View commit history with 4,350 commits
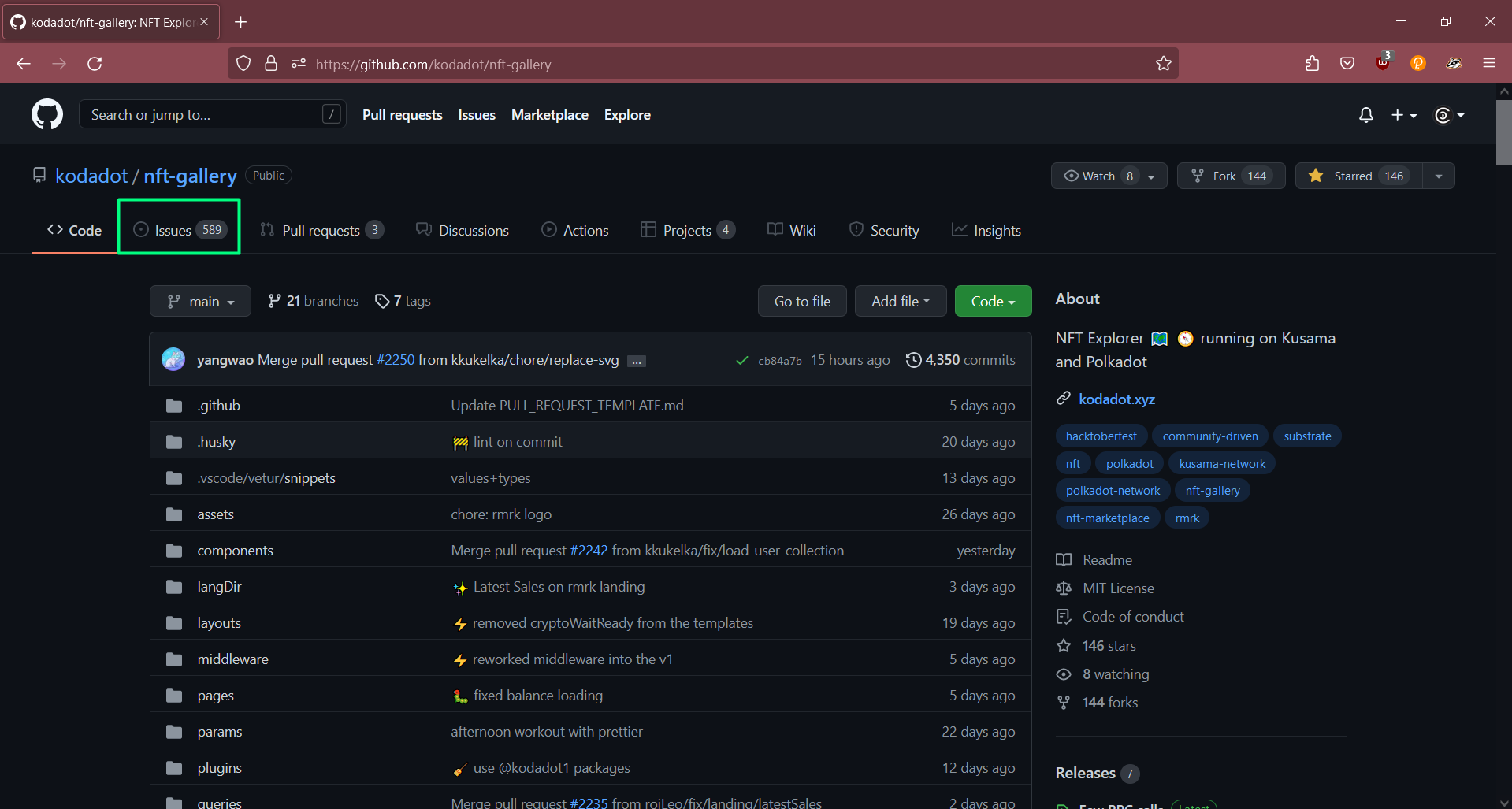The image size is (1512, 809). [960, 360]
